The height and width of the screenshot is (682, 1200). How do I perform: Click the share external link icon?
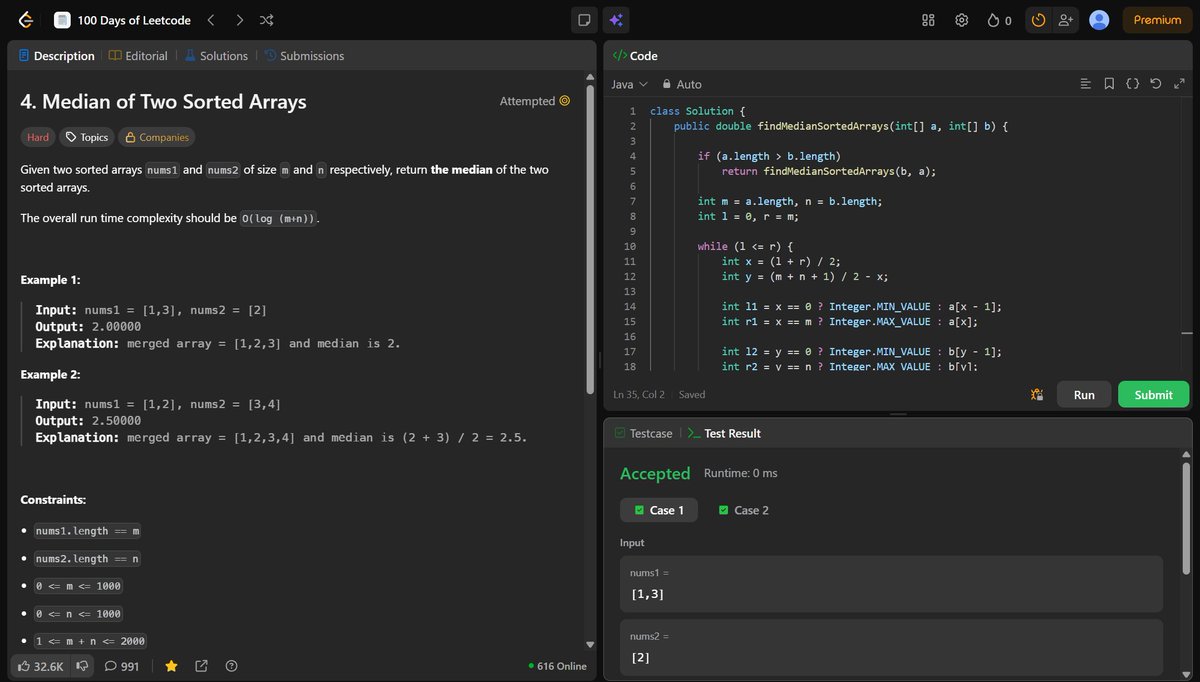[x=201, y=666]
